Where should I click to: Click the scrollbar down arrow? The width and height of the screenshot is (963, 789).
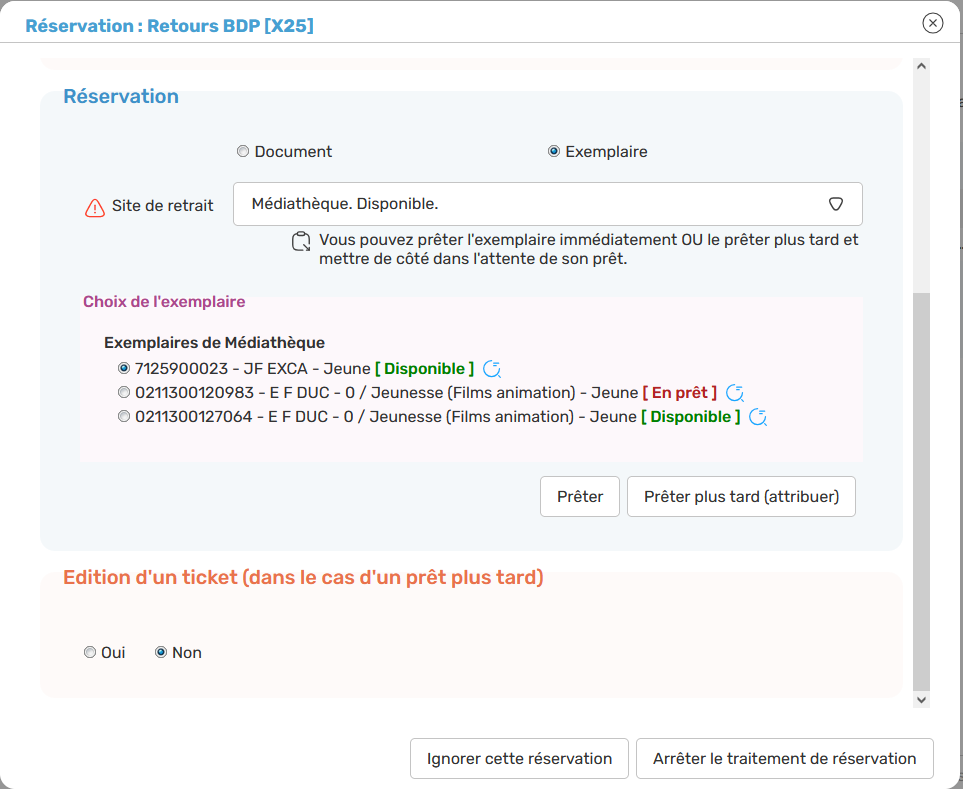pos(921,701)
